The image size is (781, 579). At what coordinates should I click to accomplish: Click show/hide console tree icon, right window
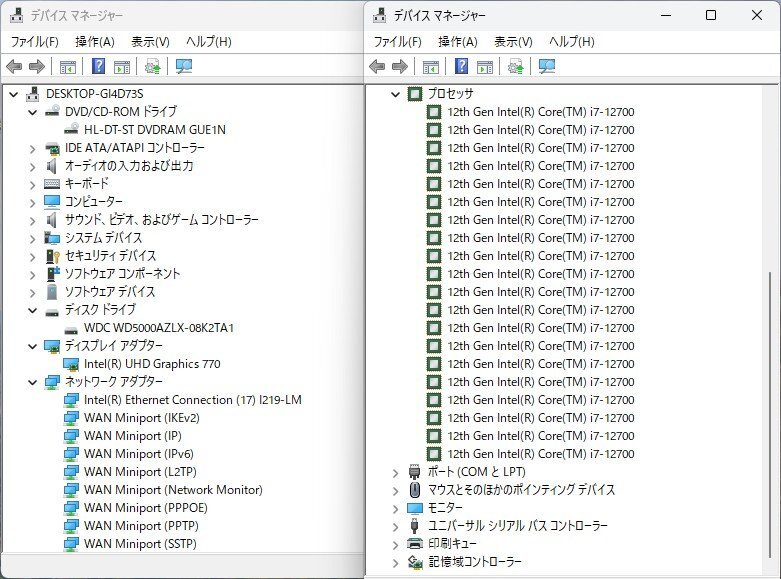pyautogui.click(x=431, y=66)
